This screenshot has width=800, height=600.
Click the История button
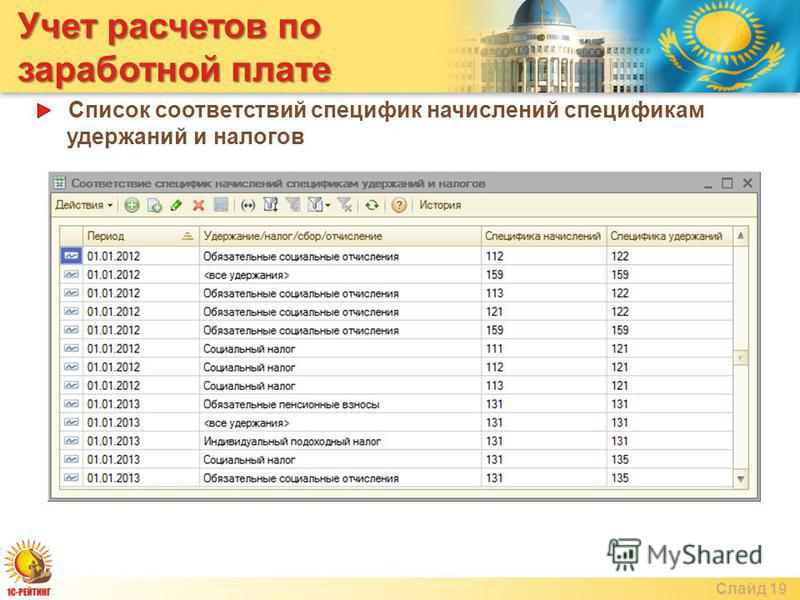pyautogui.click(x=440, y=205)
